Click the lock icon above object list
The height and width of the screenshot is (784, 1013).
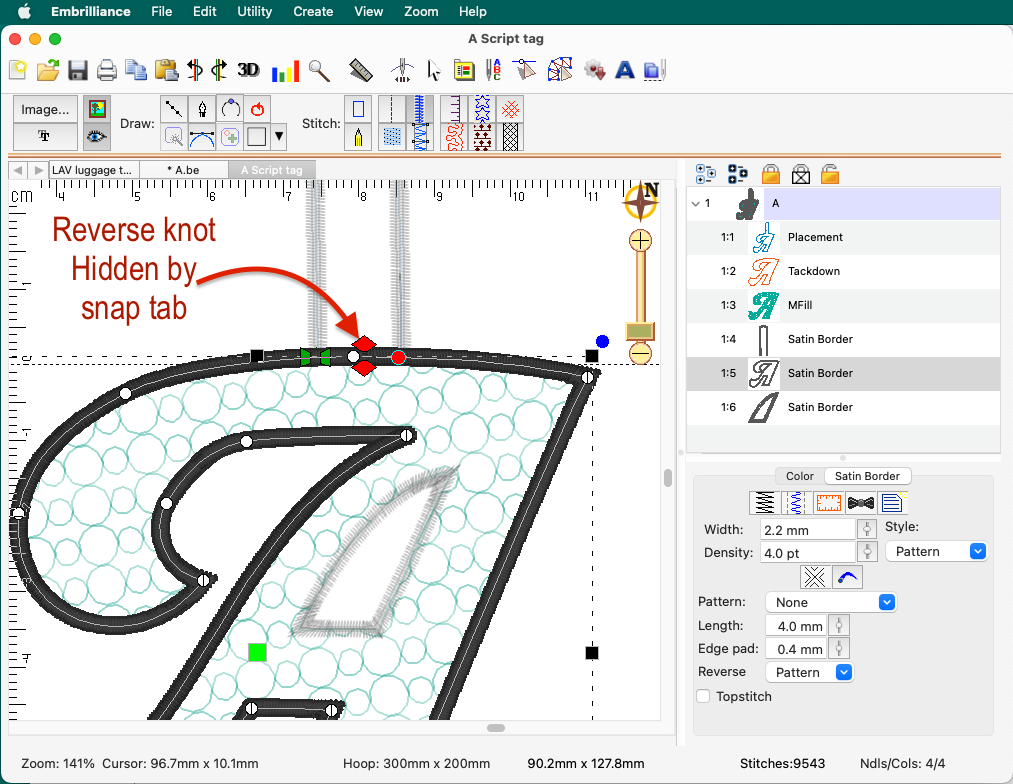point(771,174)
